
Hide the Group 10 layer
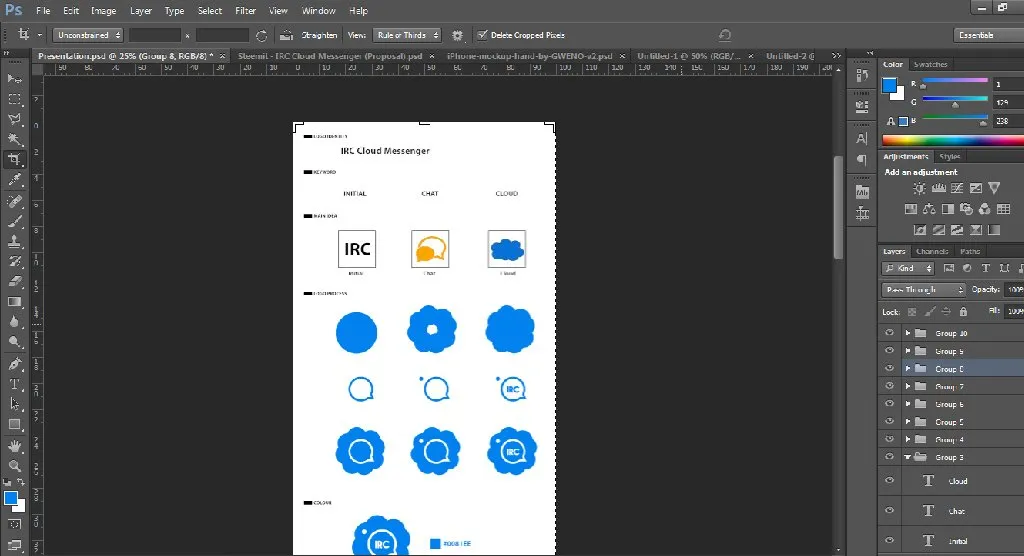pyautogui.click(x=889, y=333)
